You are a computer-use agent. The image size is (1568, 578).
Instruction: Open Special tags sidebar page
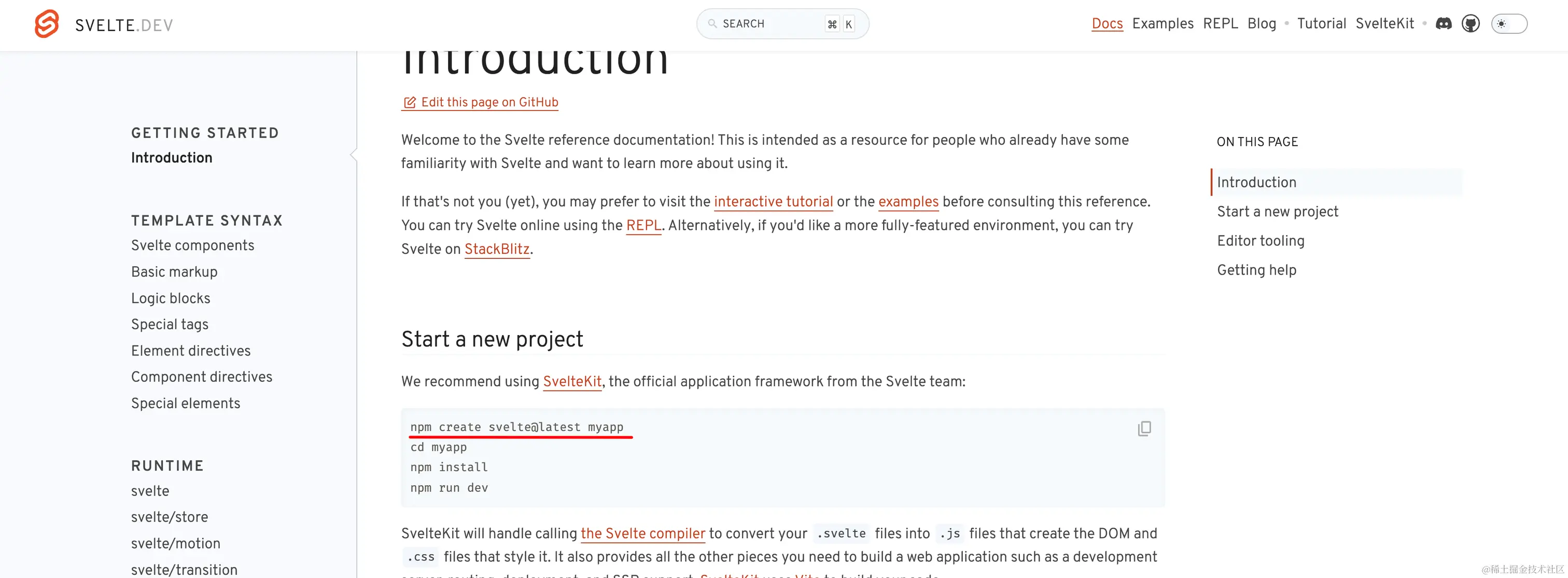pos(170,325)
